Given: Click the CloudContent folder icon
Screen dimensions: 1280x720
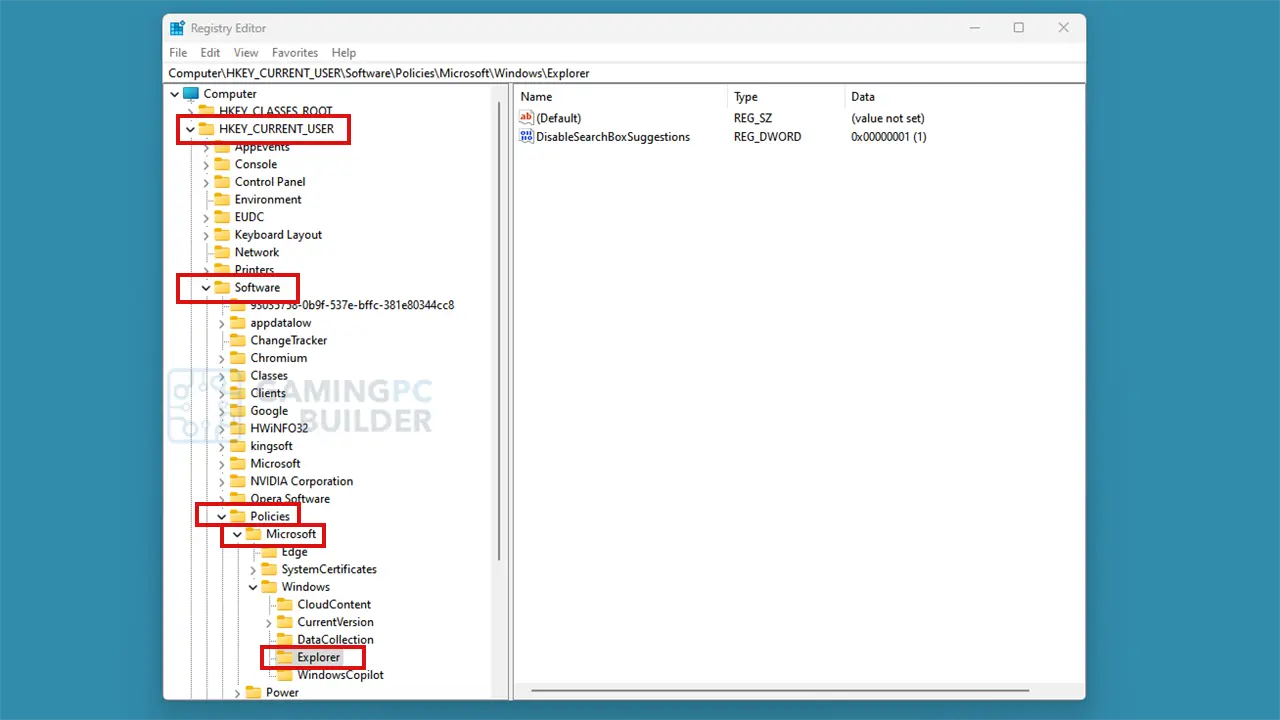Looking at the screenshot, I should (x=285, y=605).
